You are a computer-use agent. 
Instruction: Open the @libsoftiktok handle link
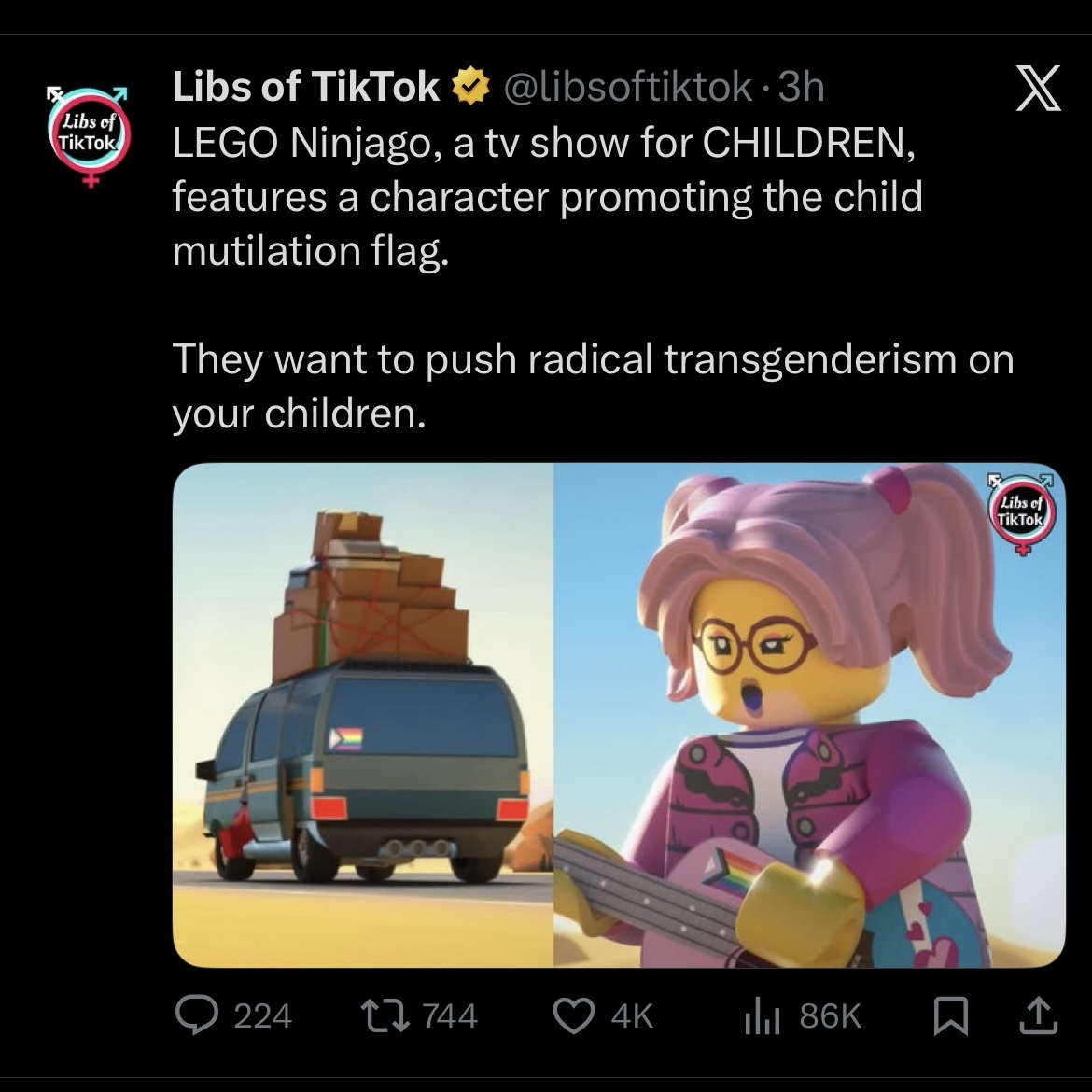tap(627, 88)
